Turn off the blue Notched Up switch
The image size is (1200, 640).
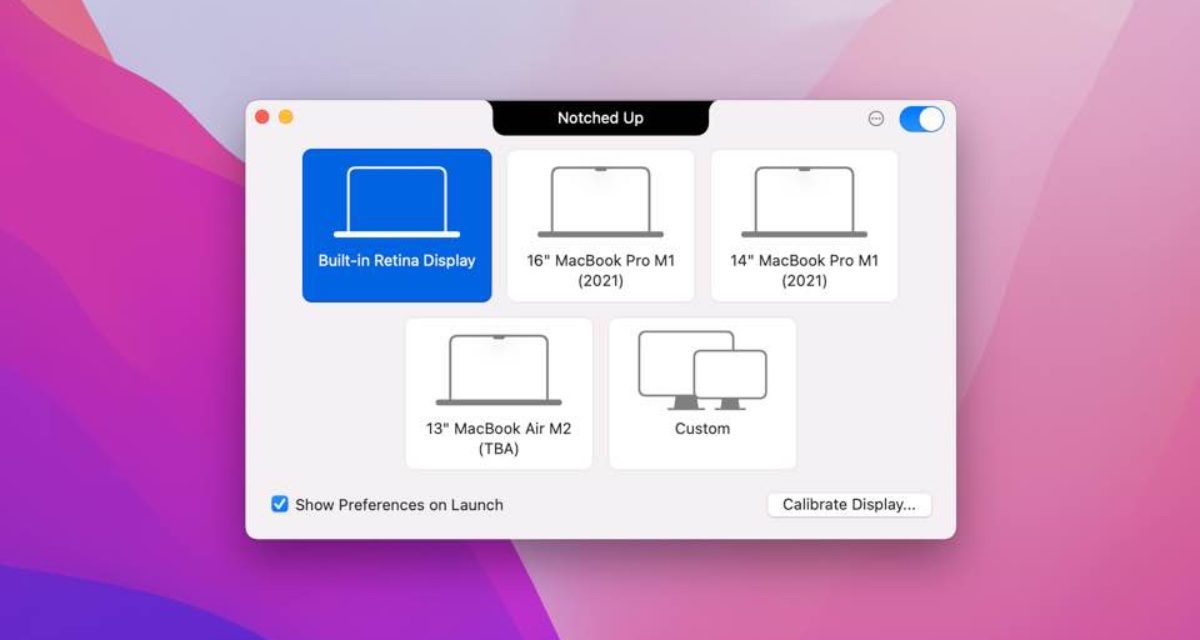point(921,119)
